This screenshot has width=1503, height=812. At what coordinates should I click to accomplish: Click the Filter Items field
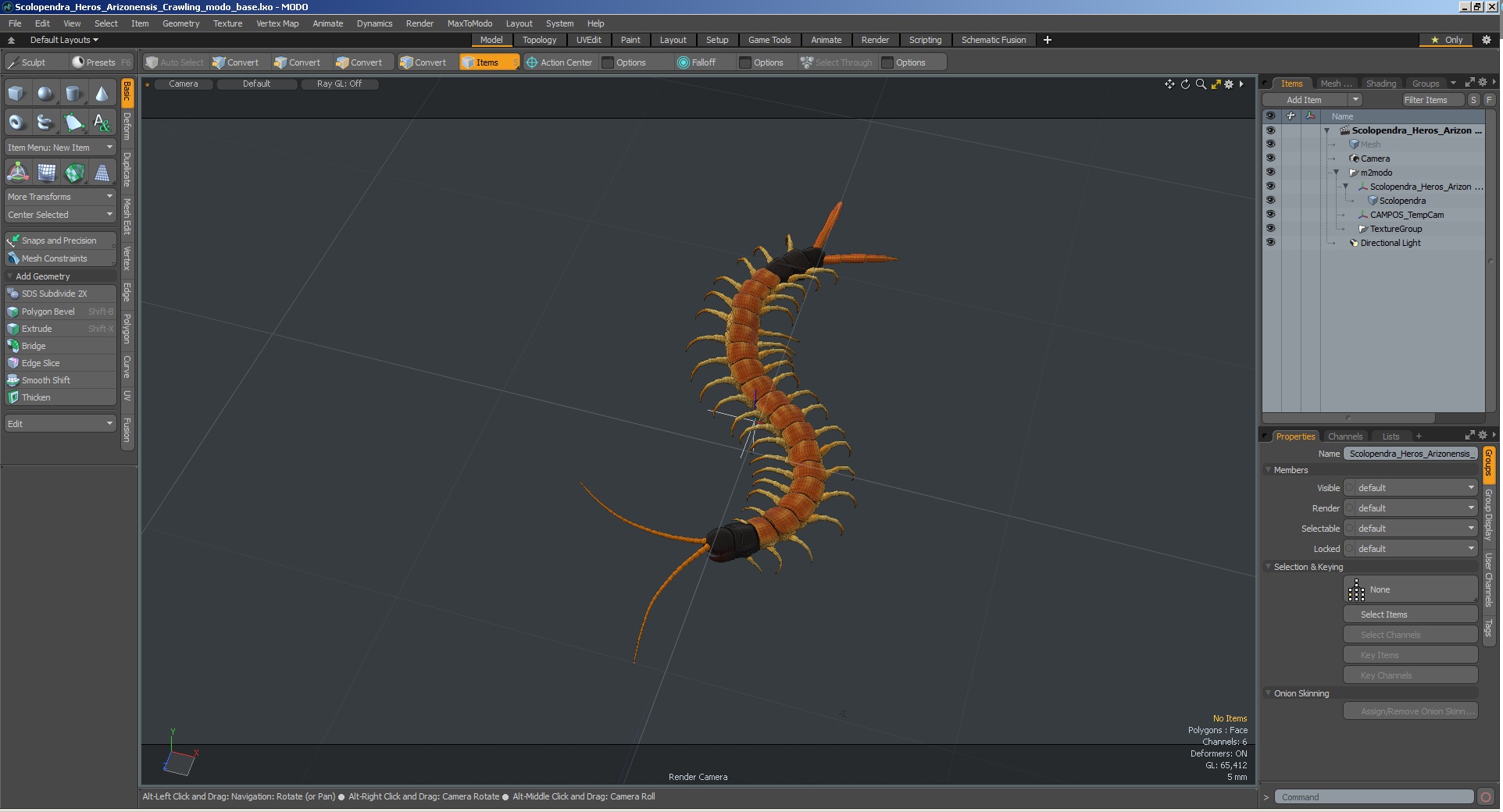point(1433,100)
